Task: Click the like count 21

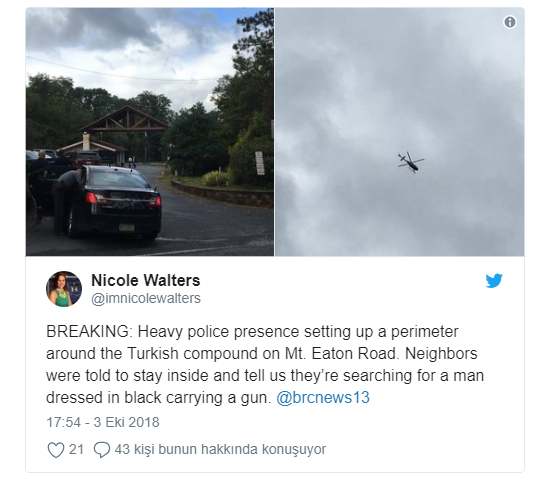Action: point(76,449)
